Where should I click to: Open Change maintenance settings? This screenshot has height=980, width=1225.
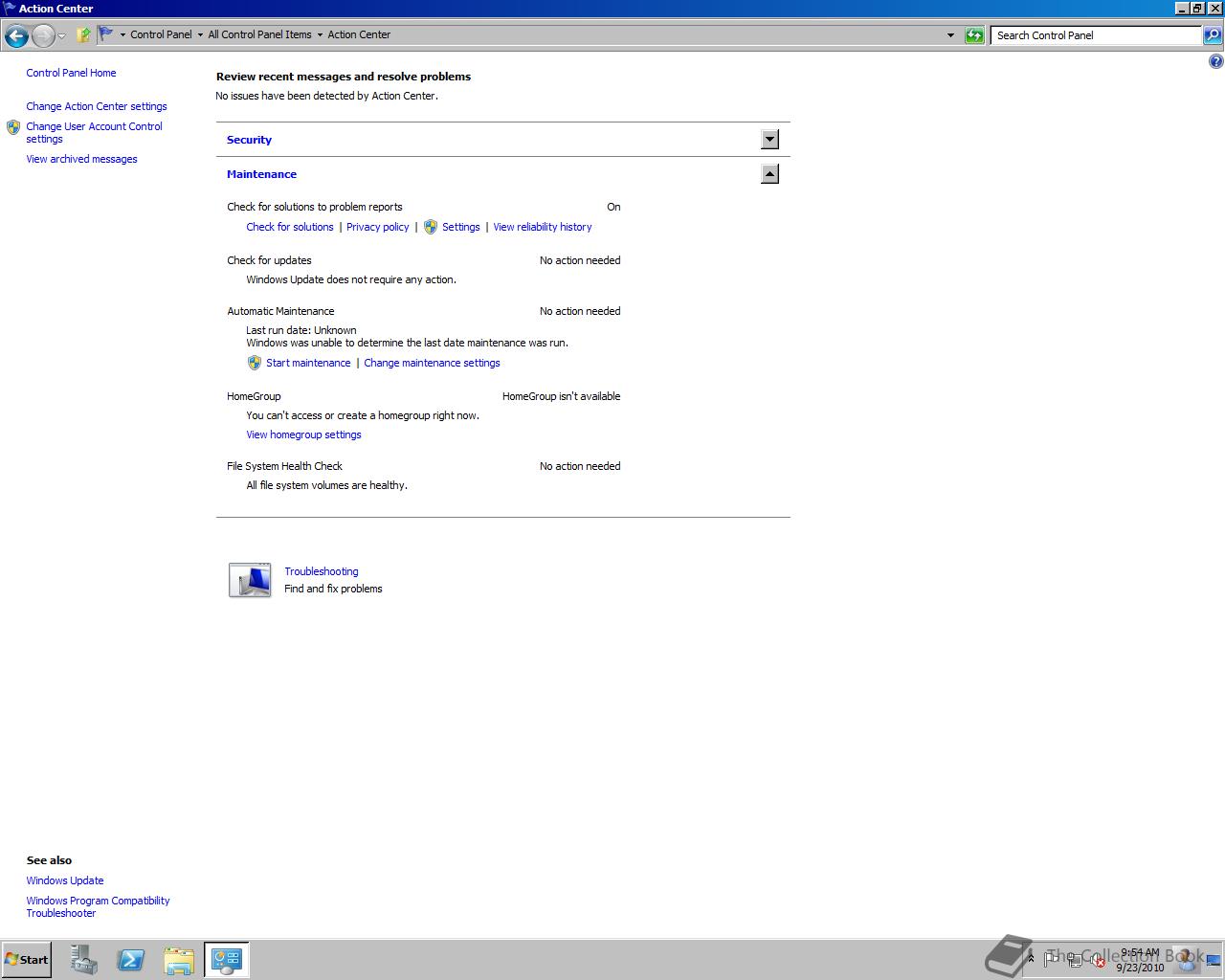point(432,363)
